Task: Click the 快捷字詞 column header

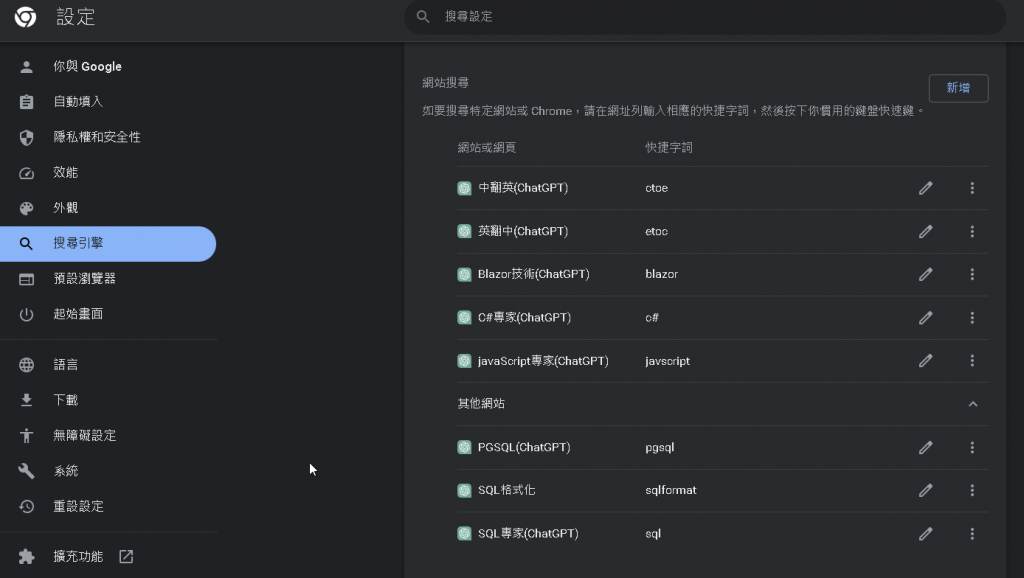Action: click(x=669, y=148)
